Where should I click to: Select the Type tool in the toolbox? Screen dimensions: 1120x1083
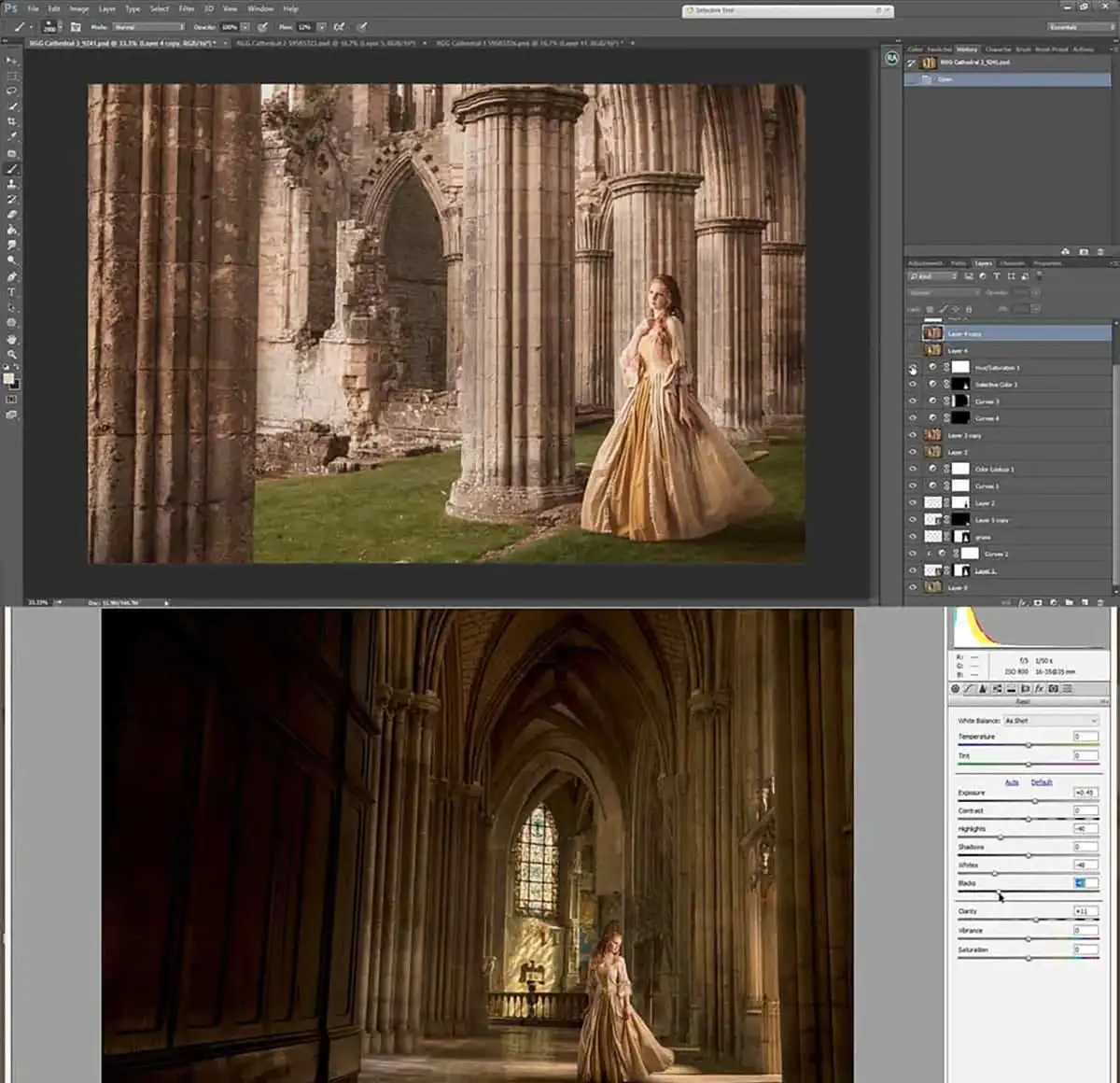tap(12, 292)
